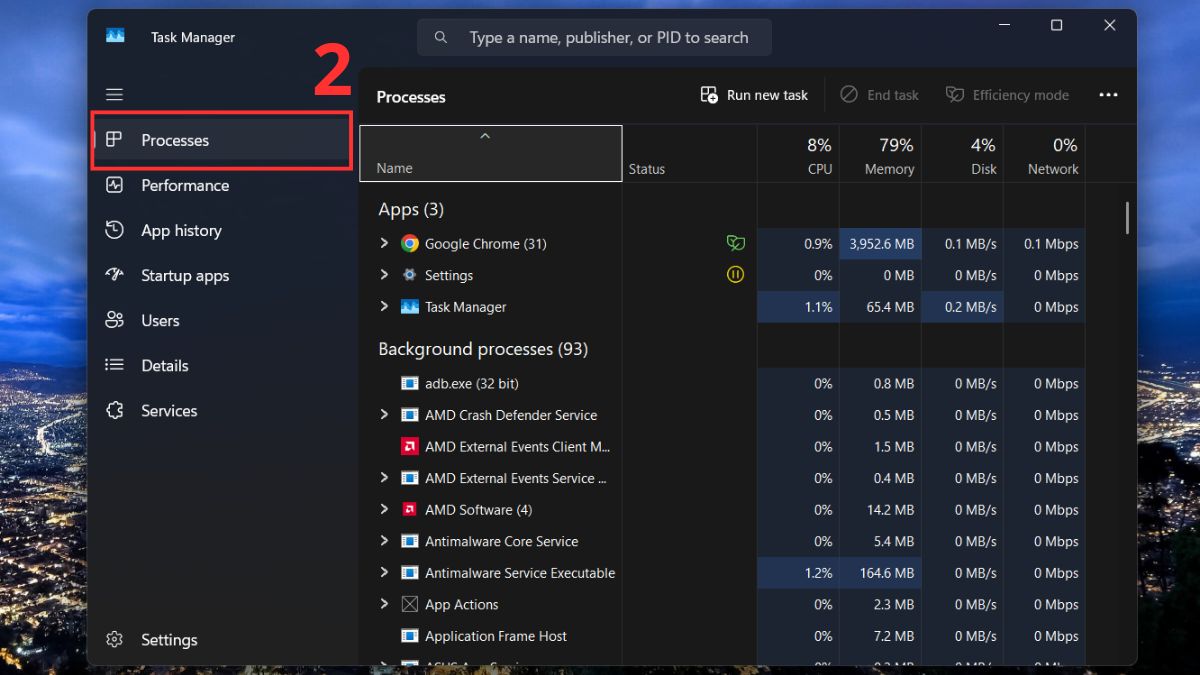The image size is (1200, 675).
Task: Click the Settings gear icon in sidebar
Action: point(114,639)
